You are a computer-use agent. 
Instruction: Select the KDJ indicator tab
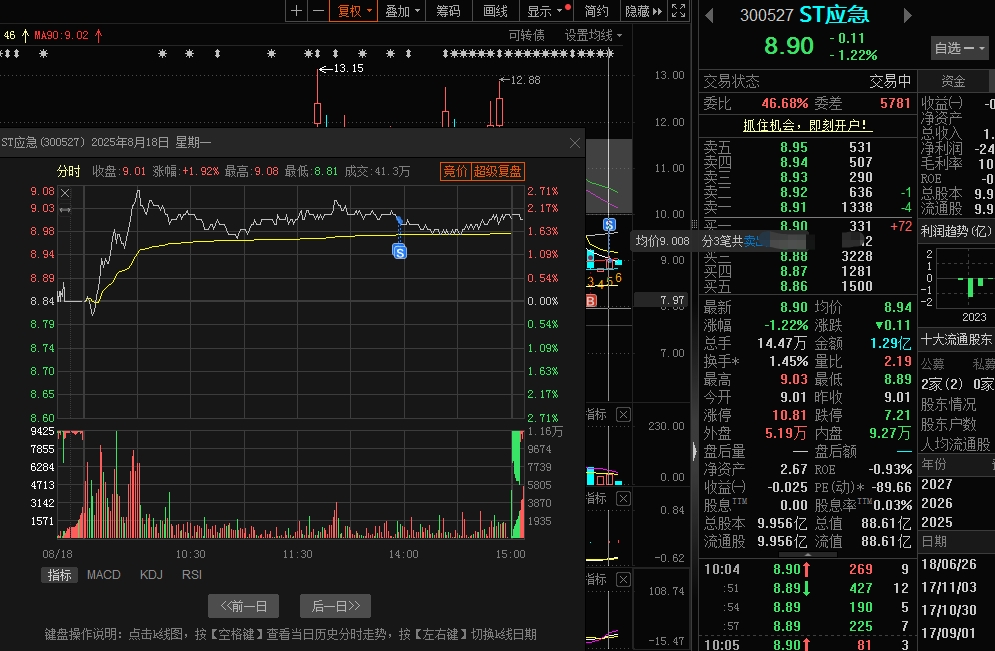click(x=151, y=575)
